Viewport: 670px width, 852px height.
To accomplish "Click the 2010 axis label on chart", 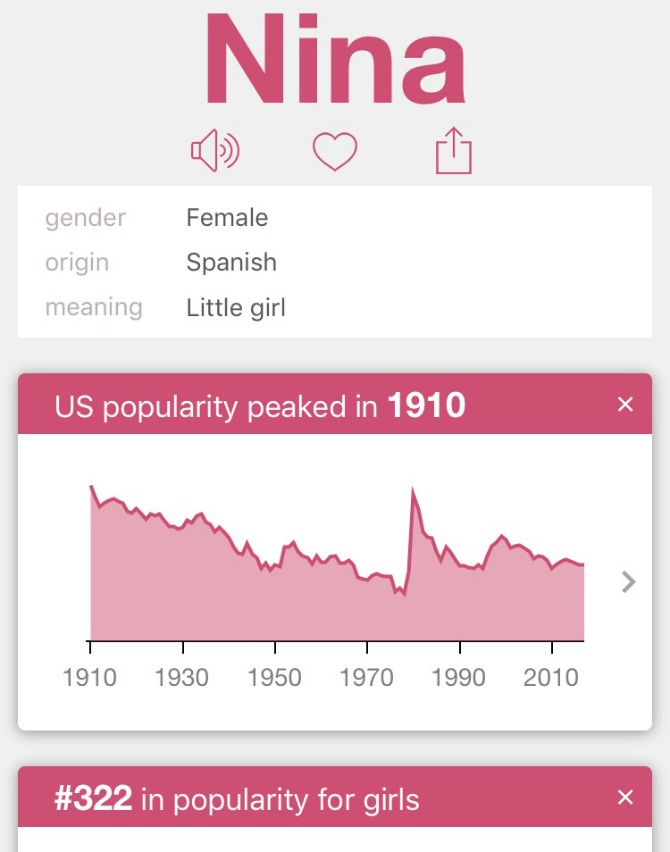I will pyautogui.click(x=550, y=678).
